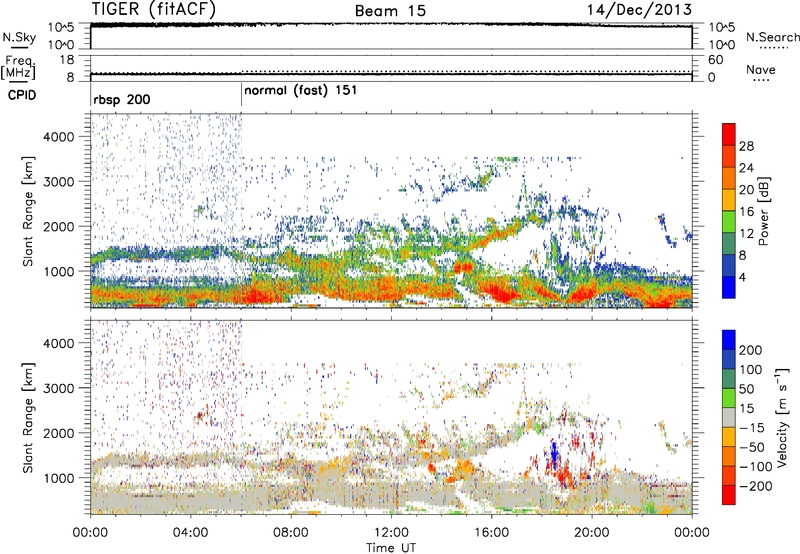Pick the top red segment of Power colorbar
Image resolution: width=800 pixels, height=554 pixels.
[729, 135]
